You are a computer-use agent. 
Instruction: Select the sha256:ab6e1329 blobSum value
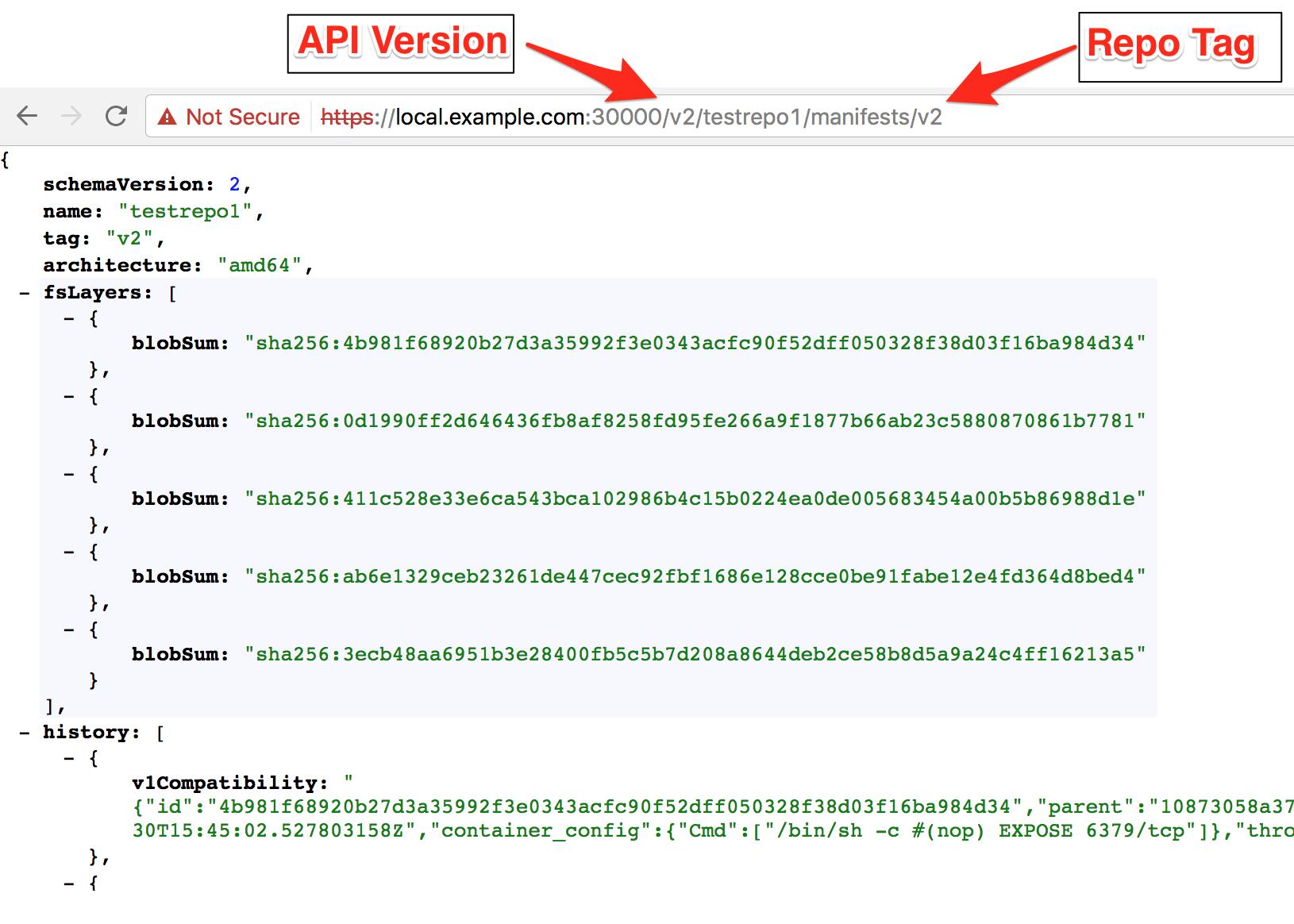coord(695,576)
